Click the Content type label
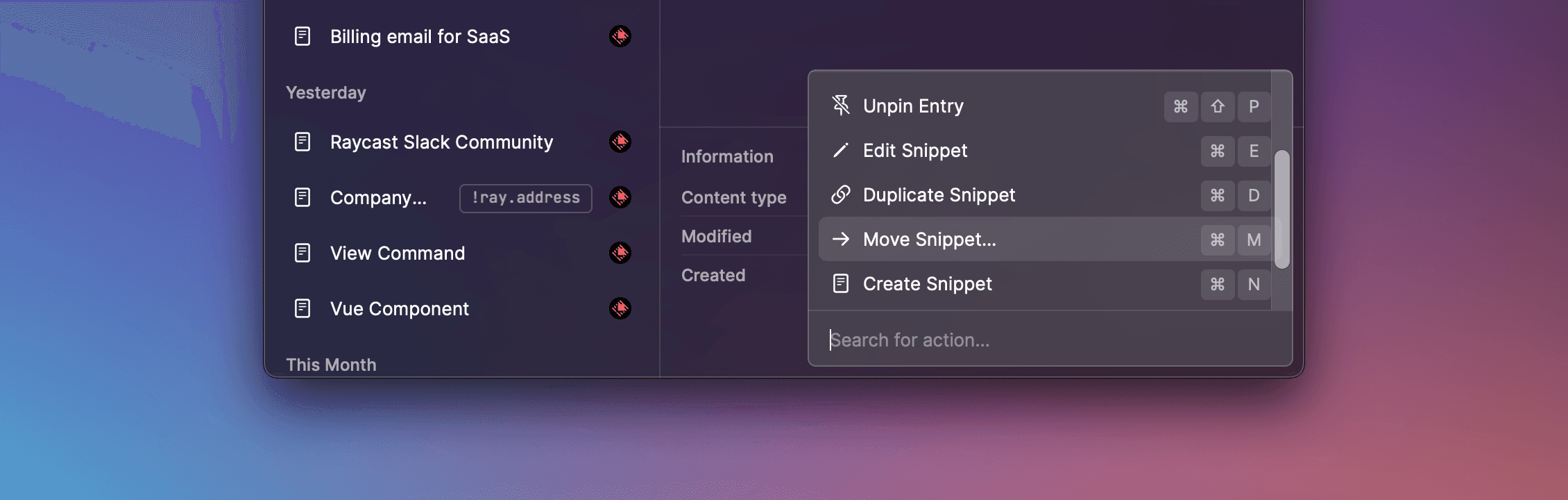The width and height of the screenshot is (1568, 500). pos(734,197)
